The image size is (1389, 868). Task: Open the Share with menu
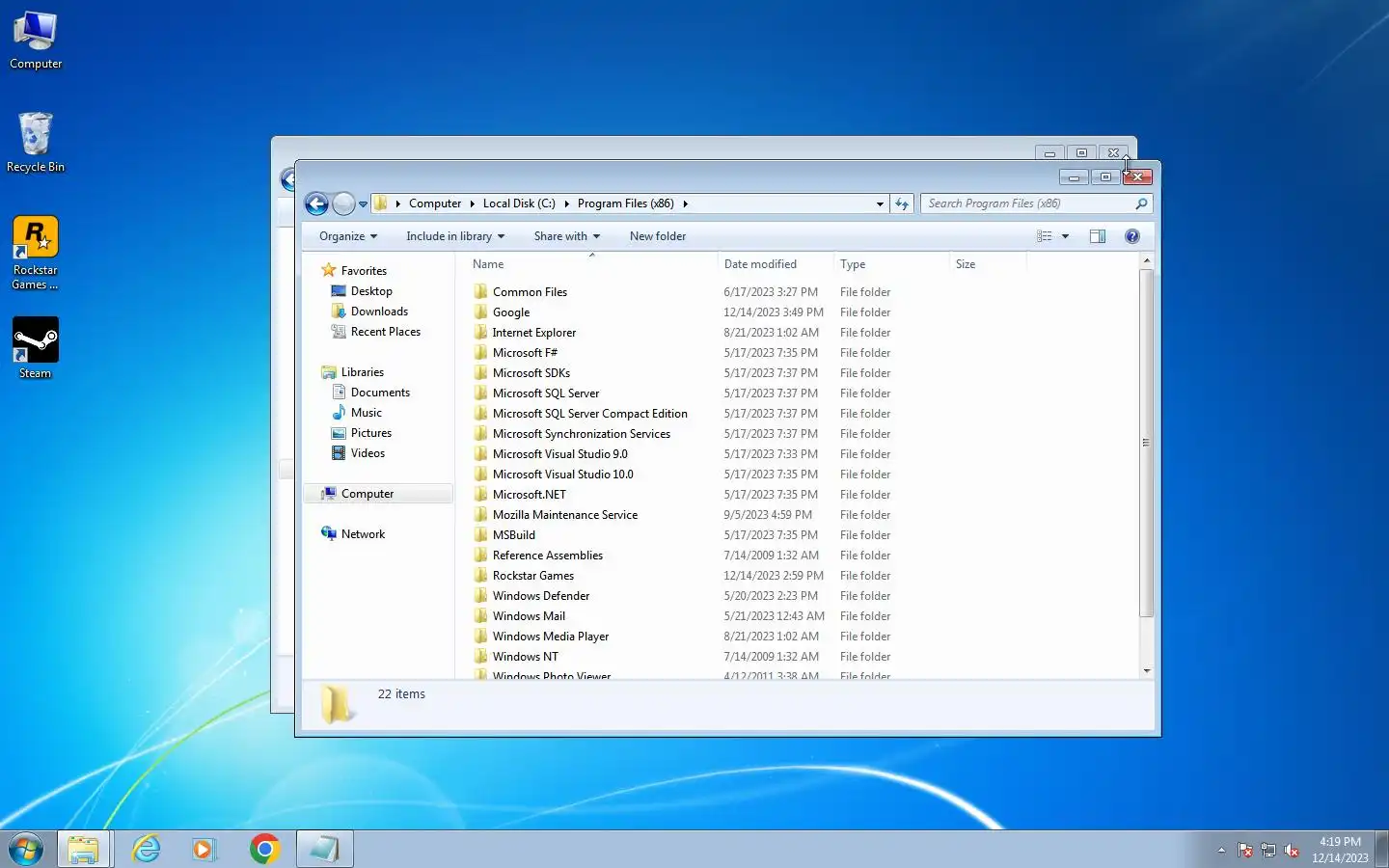point(567,236)
